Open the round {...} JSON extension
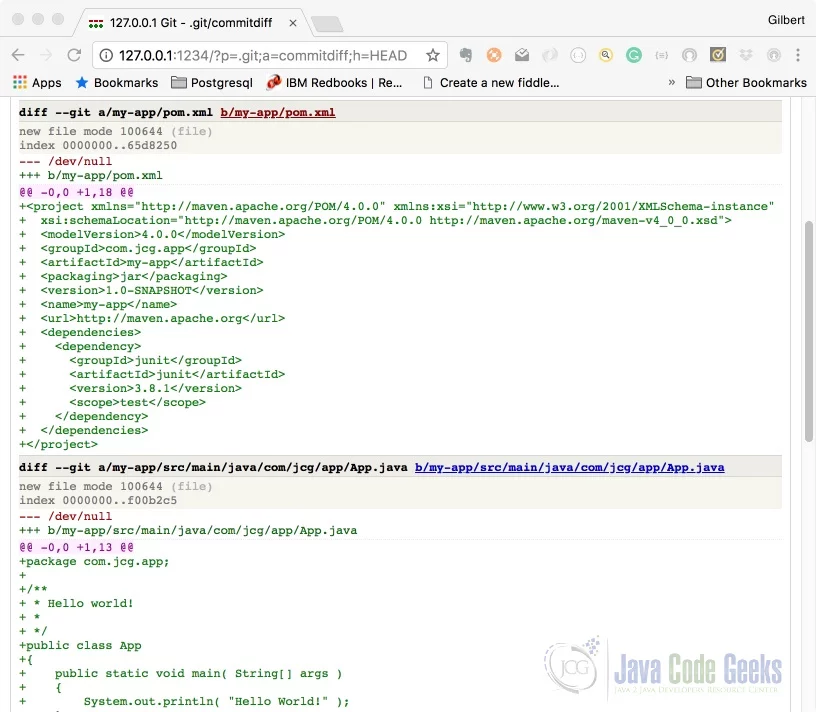The height and width of the screenshot is (712, 816). [578, 55]
